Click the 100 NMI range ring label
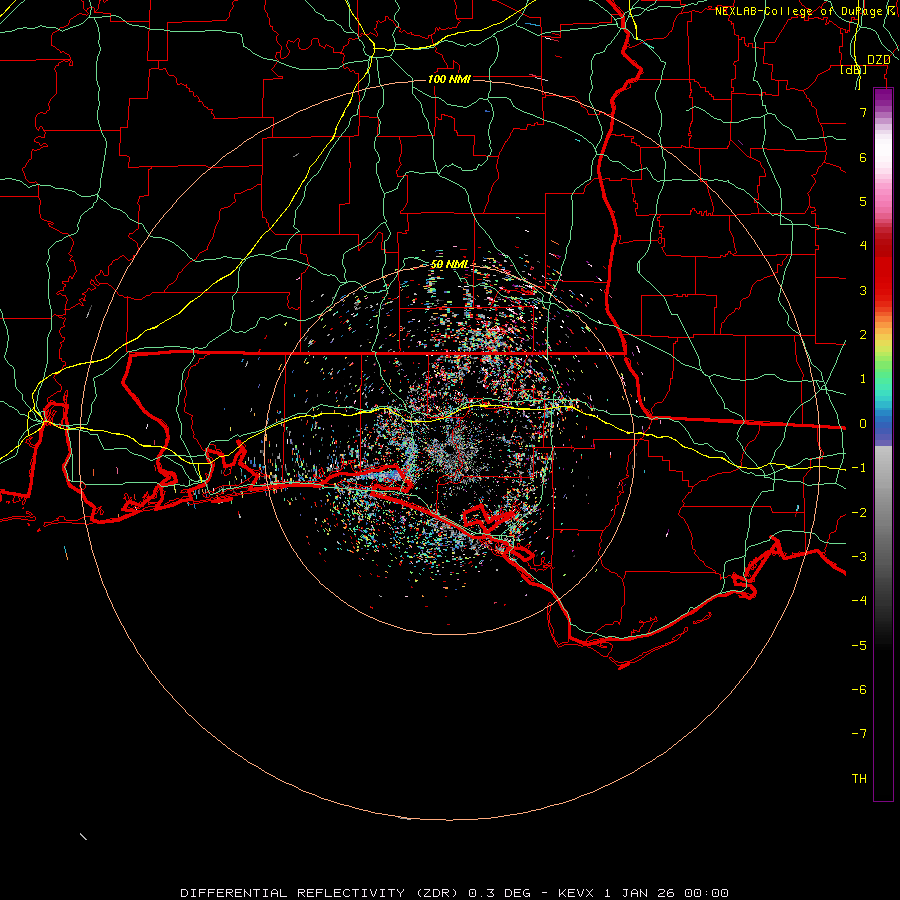Viewport: 900px width, 900px height. pyautogui.click(x=449, y=79)
